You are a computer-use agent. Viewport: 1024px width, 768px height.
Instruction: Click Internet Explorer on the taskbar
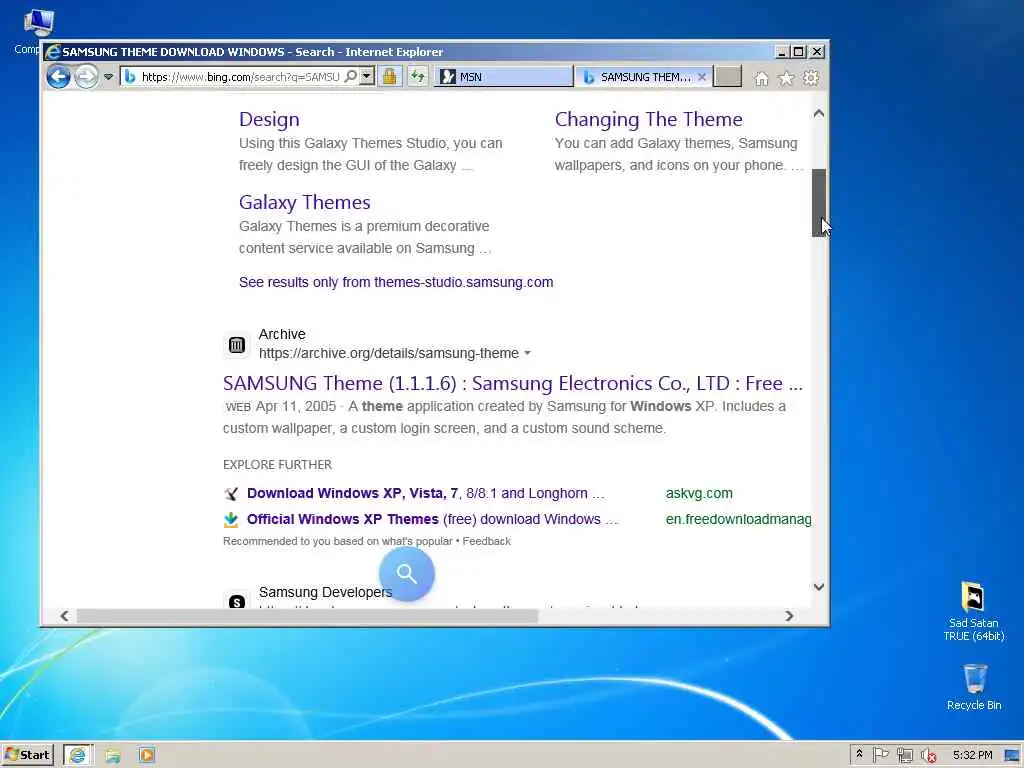click(78, 755)
